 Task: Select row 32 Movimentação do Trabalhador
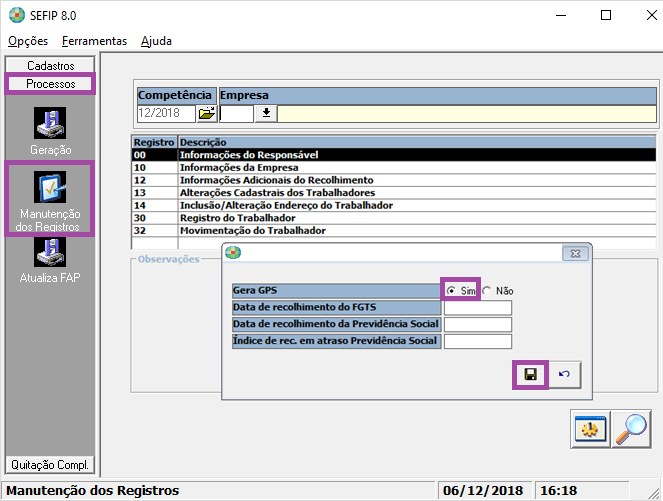394,231
